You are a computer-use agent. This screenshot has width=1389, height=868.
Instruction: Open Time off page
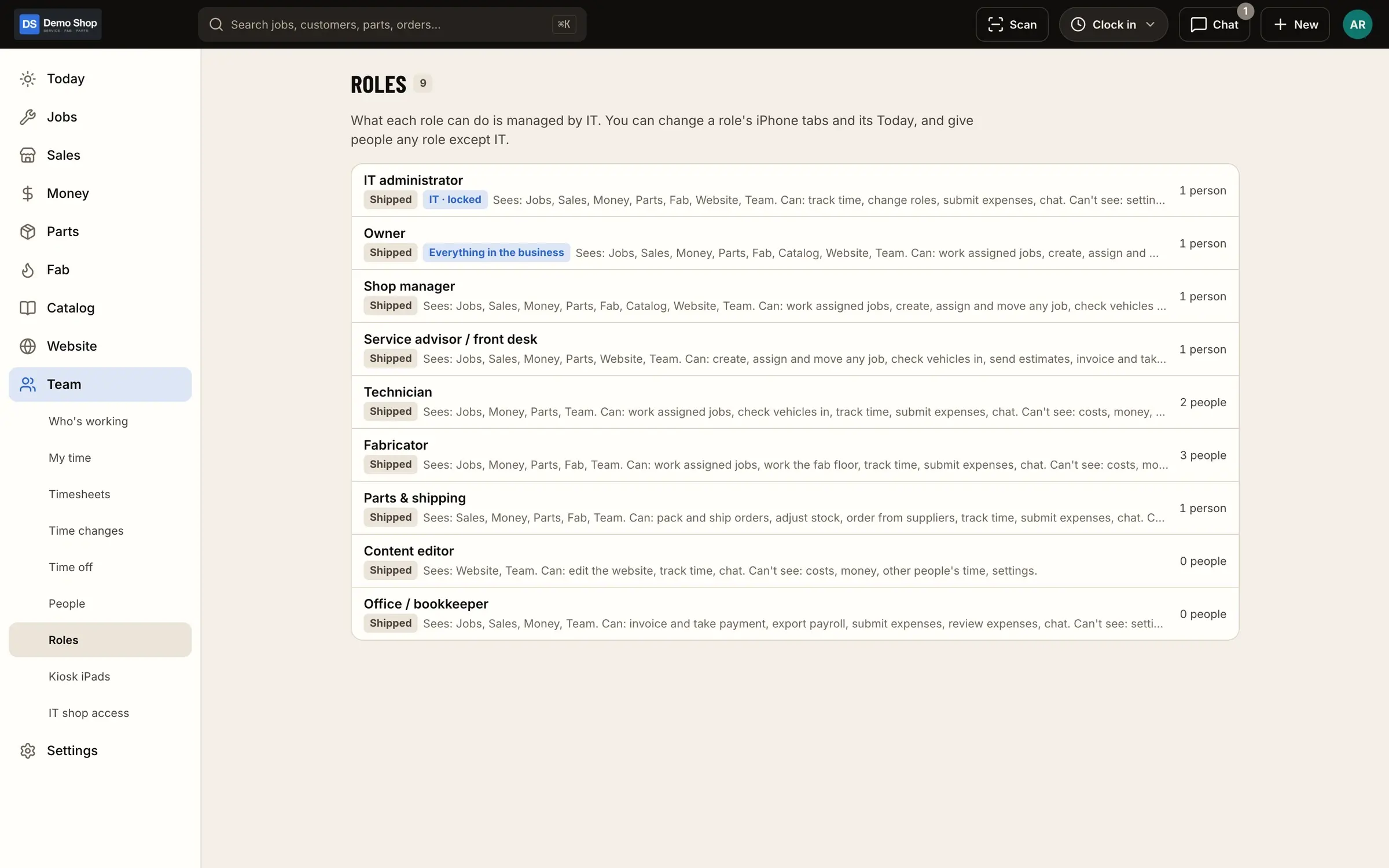point(100,567)
